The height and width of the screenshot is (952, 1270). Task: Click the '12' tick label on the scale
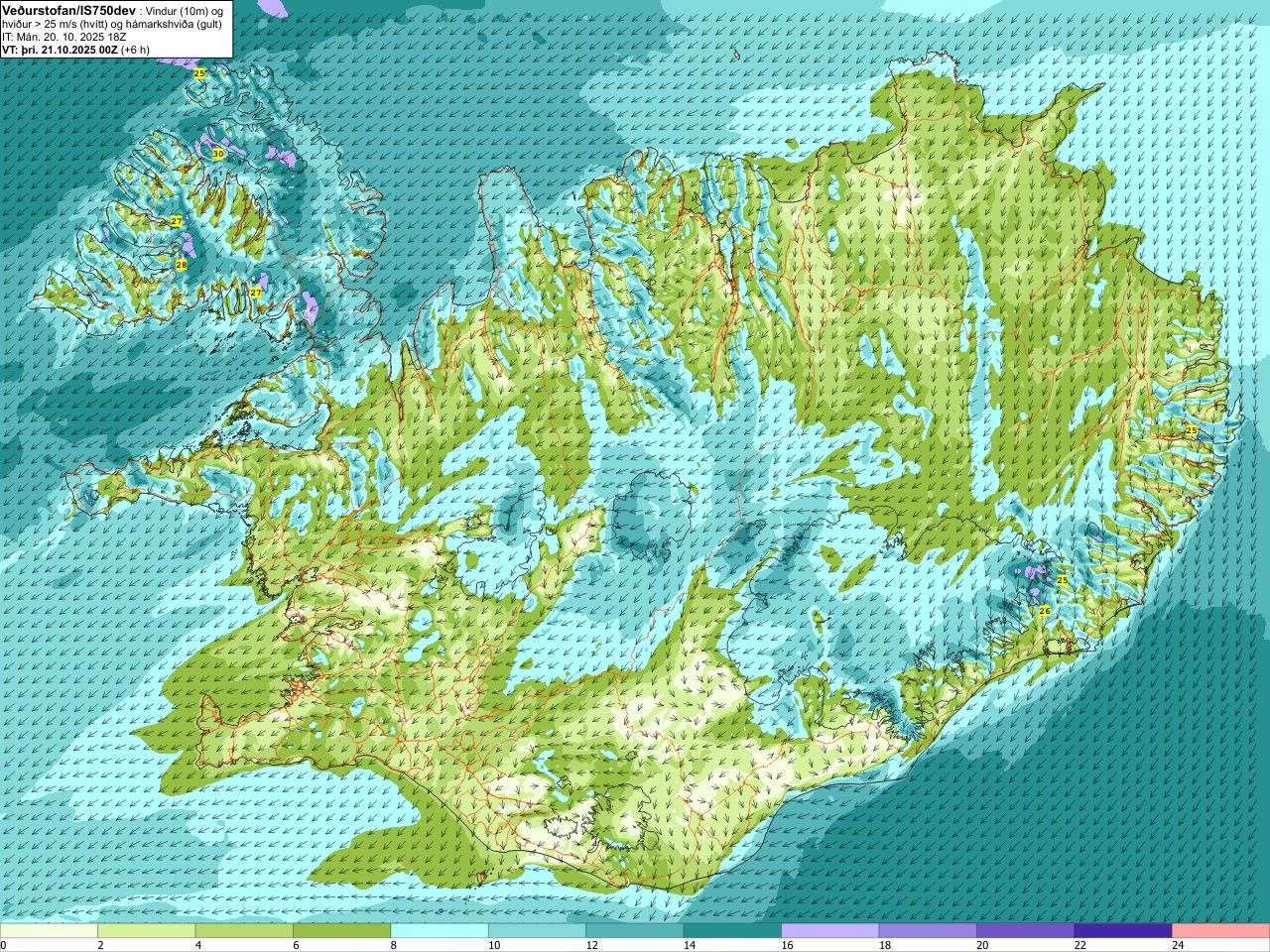[x=591, y=946]
